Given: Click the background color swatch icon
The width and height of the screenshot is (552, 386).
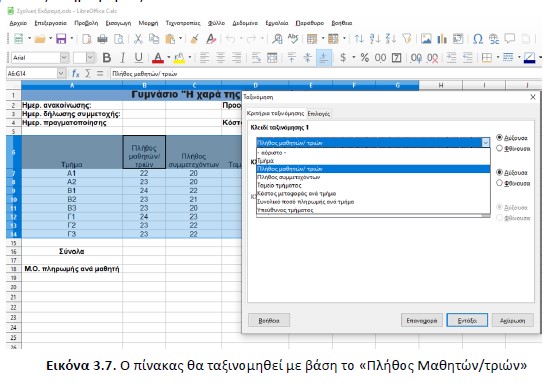Looking at the screenshot, I should point(529,57).
